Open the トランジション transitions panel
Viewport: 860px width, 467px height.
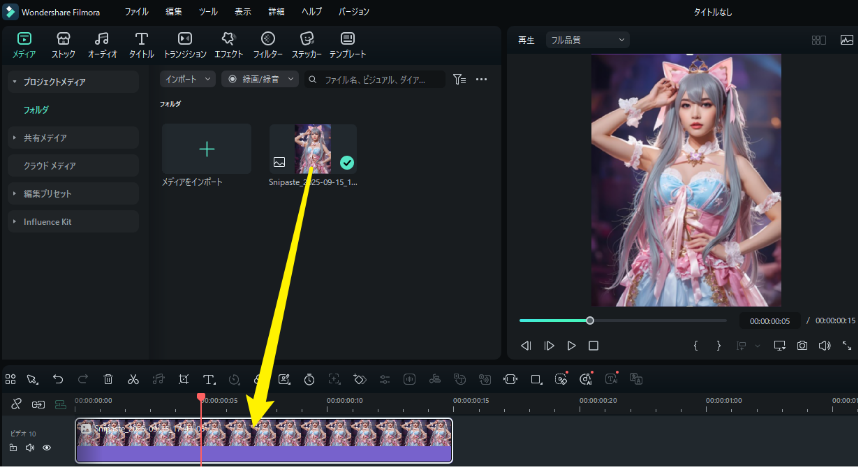184,44
